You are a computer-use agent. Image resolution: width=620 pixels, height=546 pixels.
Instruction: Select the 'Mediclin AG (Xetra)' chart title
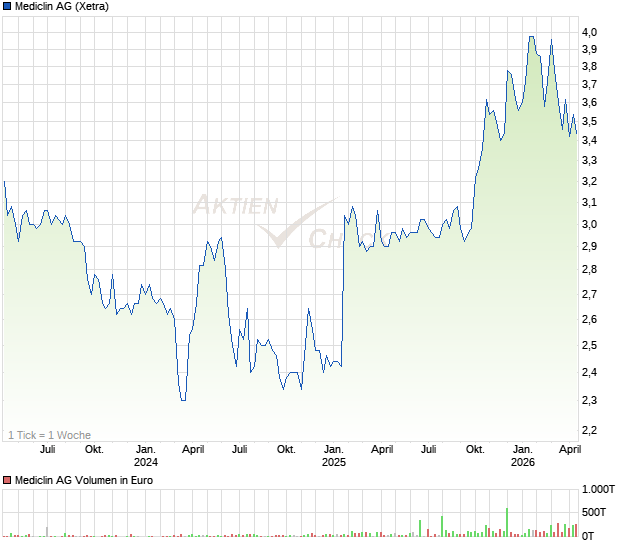[x=62, y=6]
